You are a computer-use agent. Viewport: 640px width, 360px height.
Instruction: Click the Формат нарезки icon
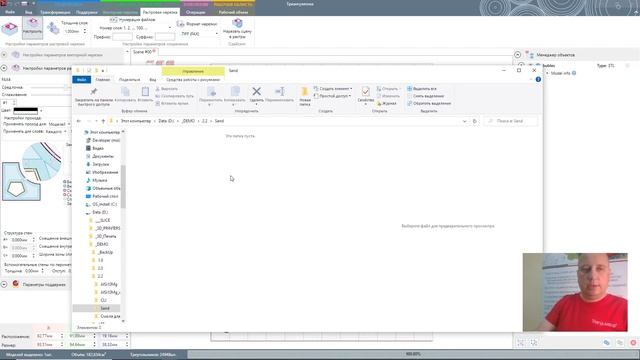tap(180, 24)
